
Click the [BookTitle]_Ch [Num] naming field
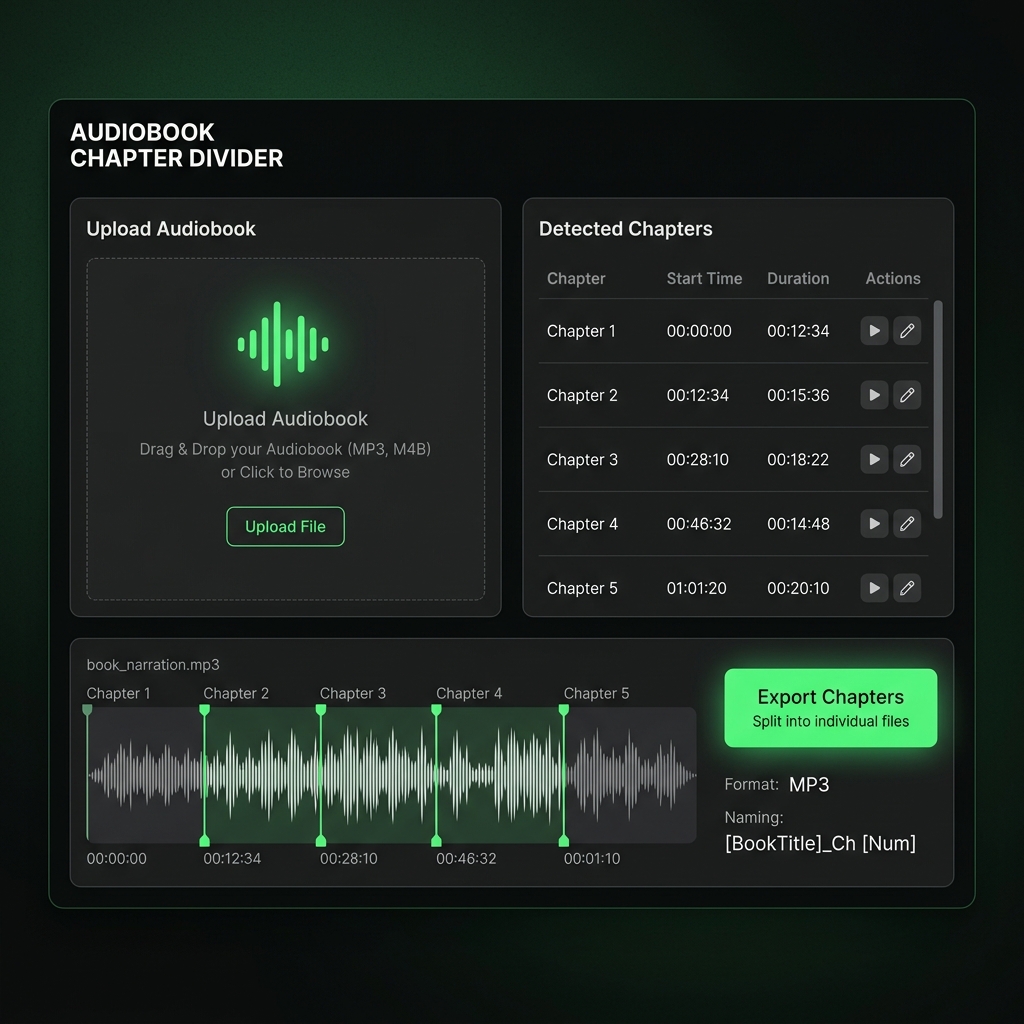820,843
